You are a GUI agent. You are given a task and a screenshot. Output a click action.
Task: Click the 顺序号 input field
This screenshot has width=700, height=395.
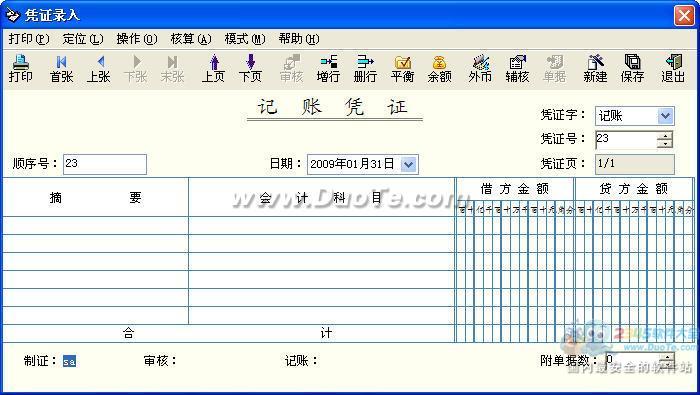105,164
